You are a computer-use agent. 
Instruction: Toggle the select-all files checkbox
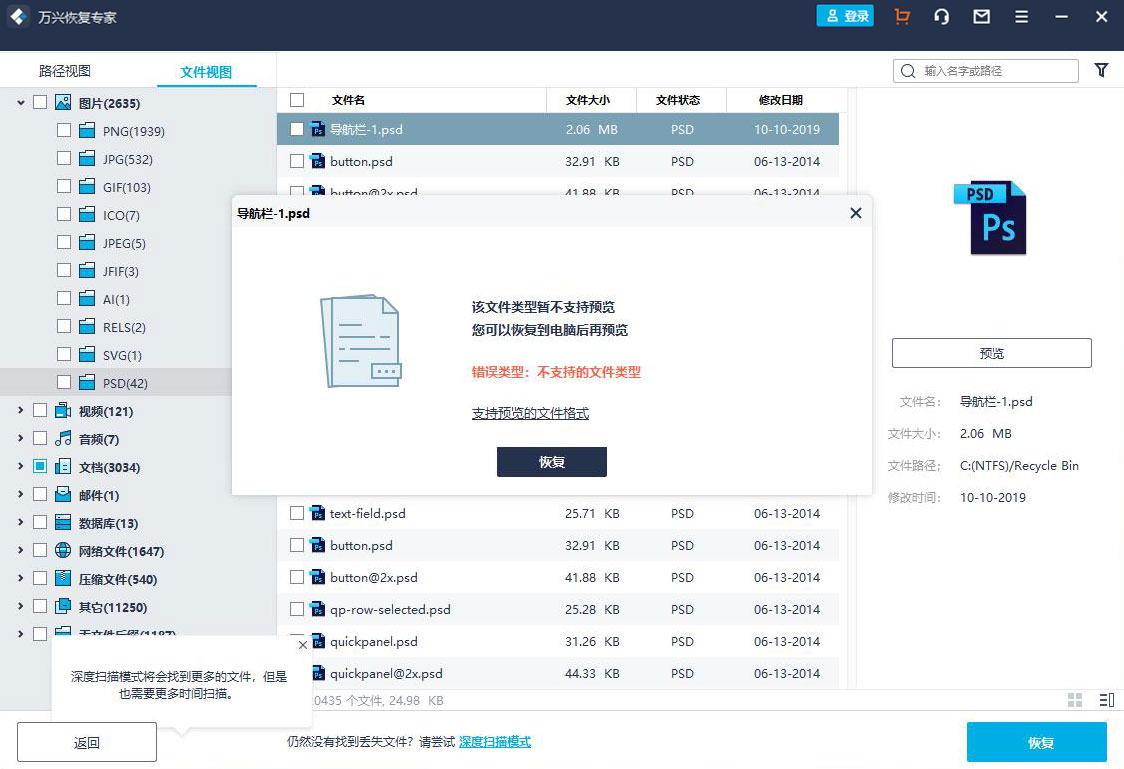[297, 100]
